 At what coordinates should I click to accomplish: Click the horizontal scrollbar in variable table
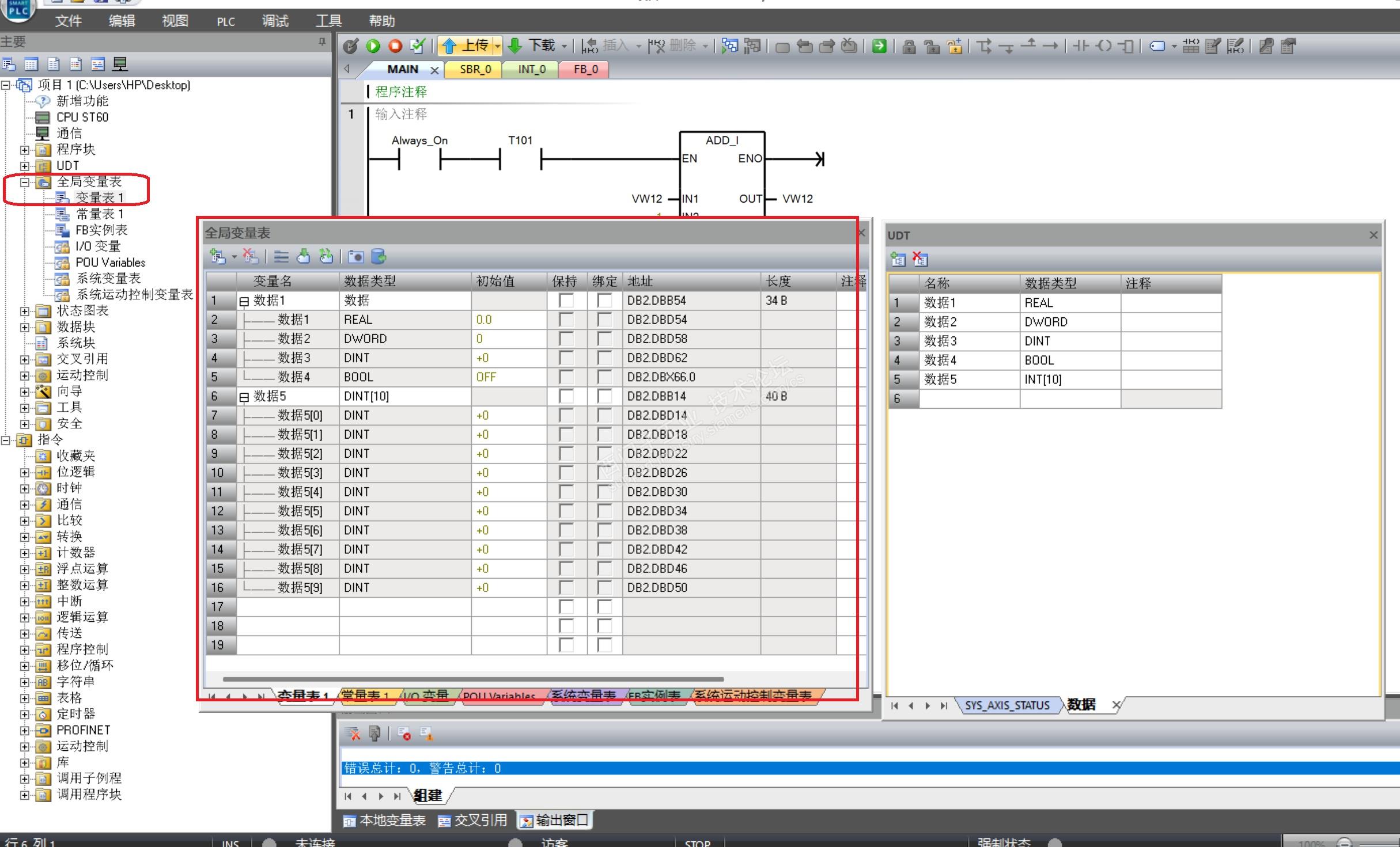[x=472, y=679]
